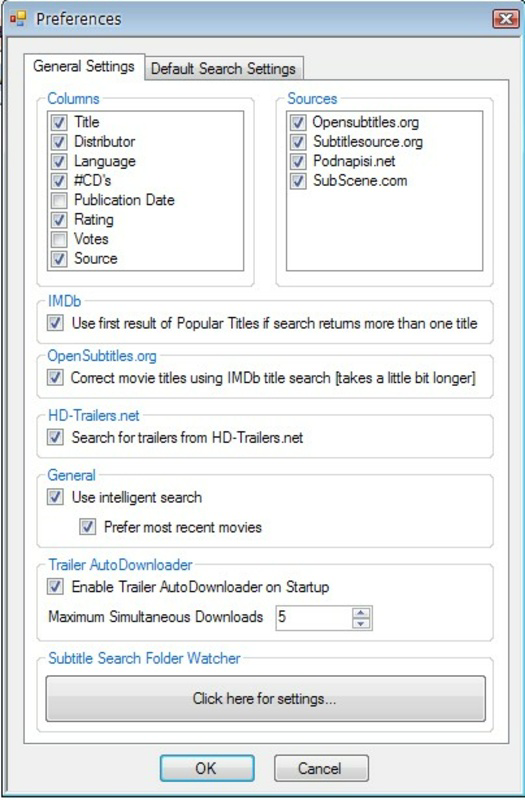Select the Publication Date text label
The image size is (525, 800).
pos(124,200)
